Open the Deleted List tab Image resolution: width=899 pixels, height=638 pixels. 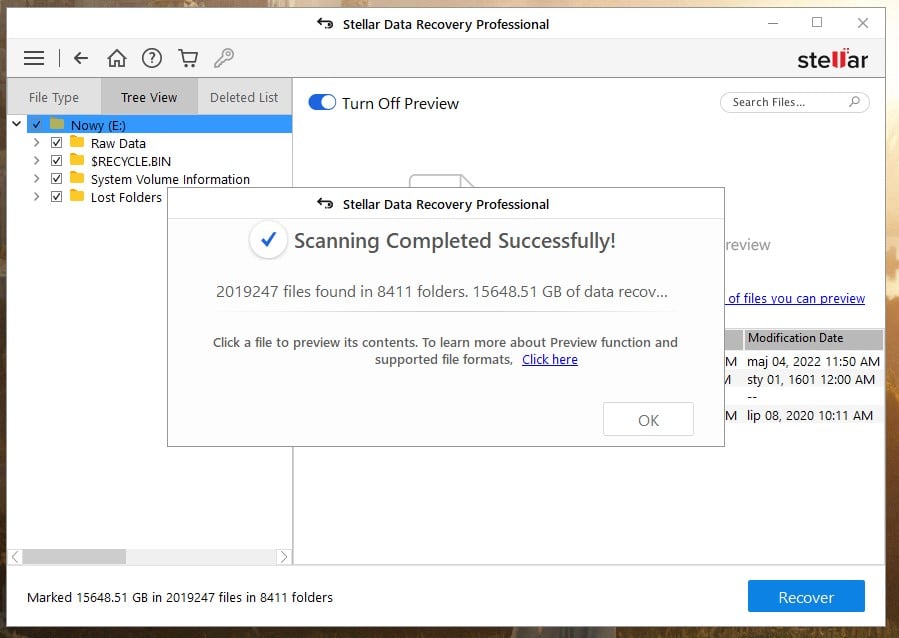244,97
